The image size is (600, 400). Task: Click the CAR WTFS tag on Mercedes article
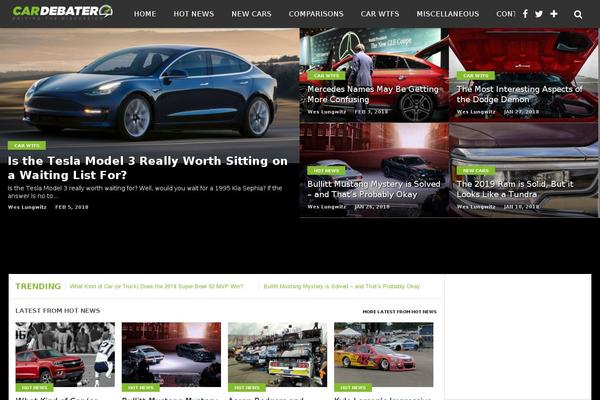click(x=326, y=75)
